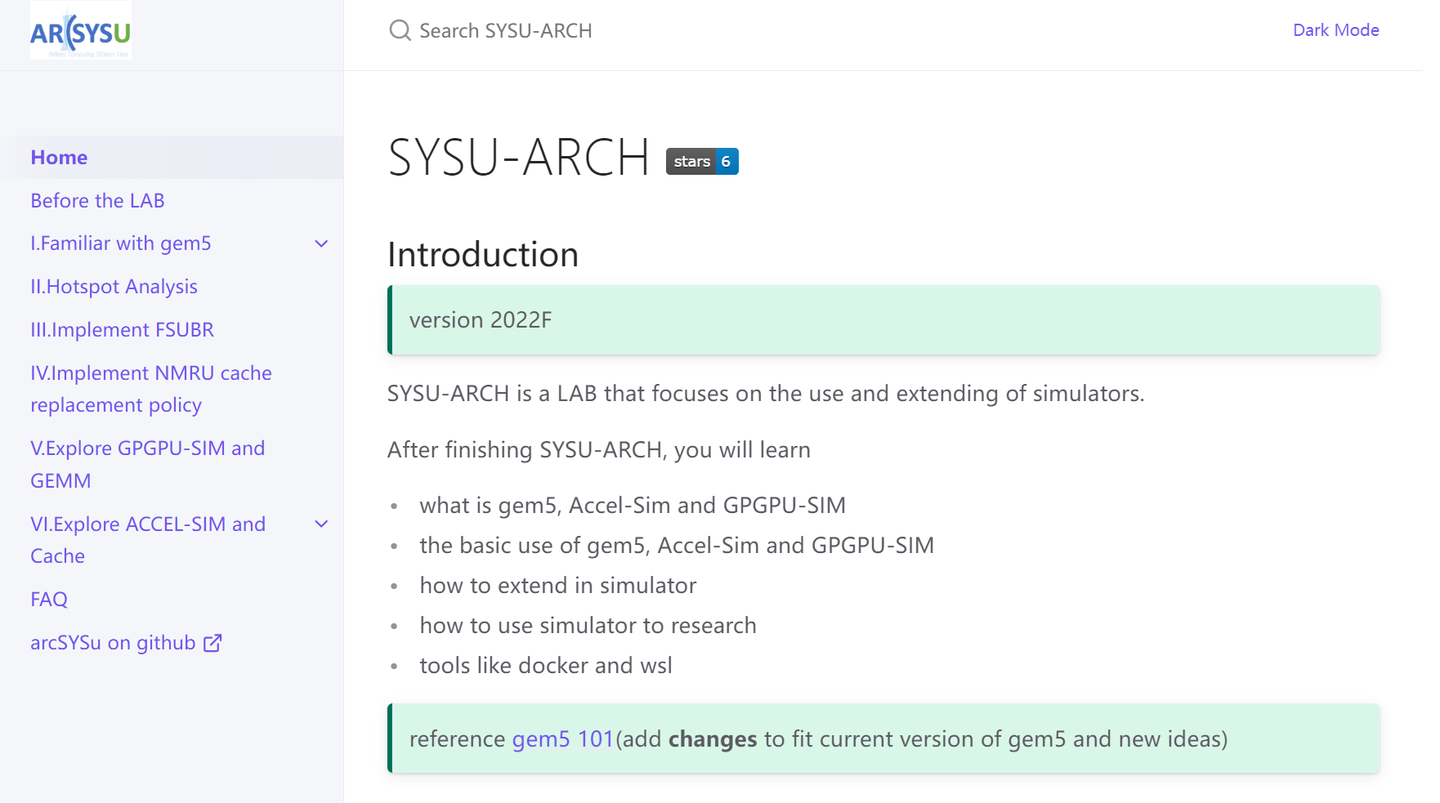Viewport: 1440px width, 803px height.
Task: Open the gem5 101 reference link
Action: point(562,739)
